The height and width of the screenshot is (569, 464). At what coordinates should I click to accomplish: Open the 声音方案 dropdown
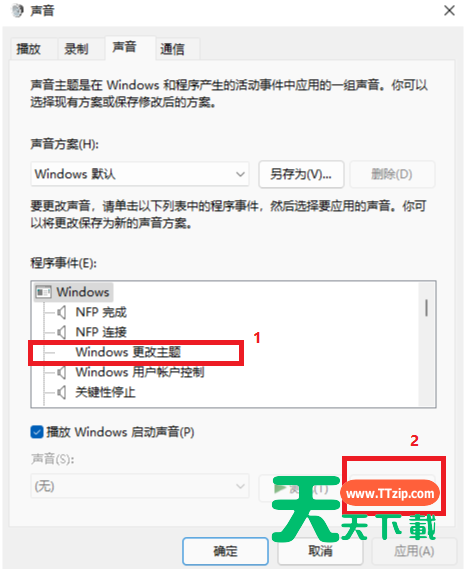(140, 174)
